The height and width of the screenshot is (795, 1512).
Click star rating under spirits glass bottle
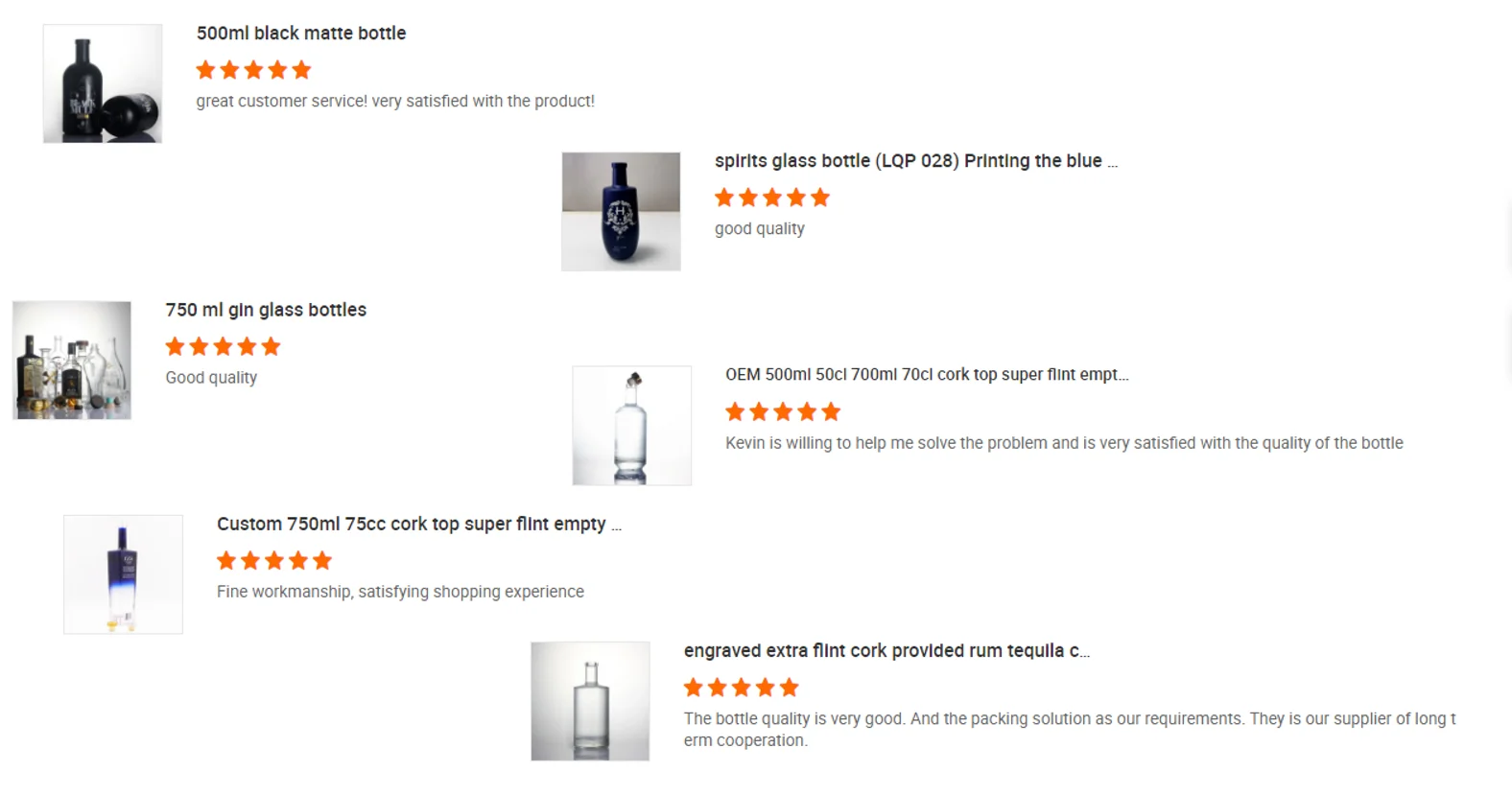click(771, 198)
